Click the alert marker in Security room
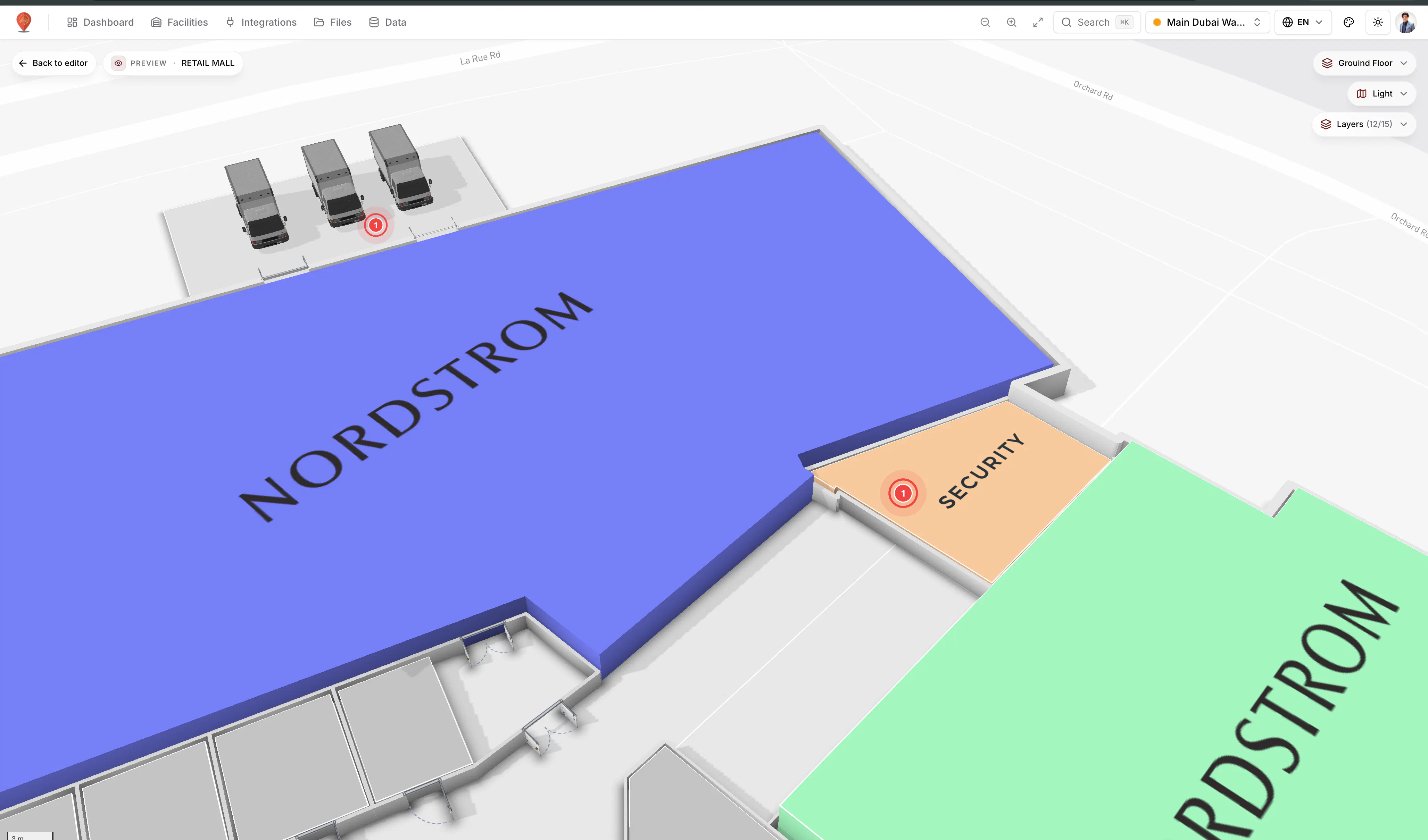 [x=903, y=493]
